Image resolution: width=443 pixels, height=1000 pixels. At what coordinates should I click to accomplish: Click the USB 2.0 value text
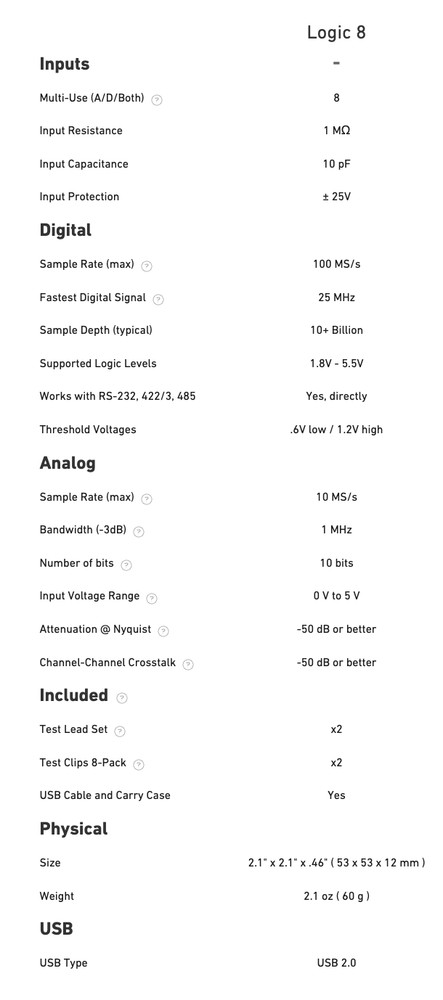pos(337,963)
